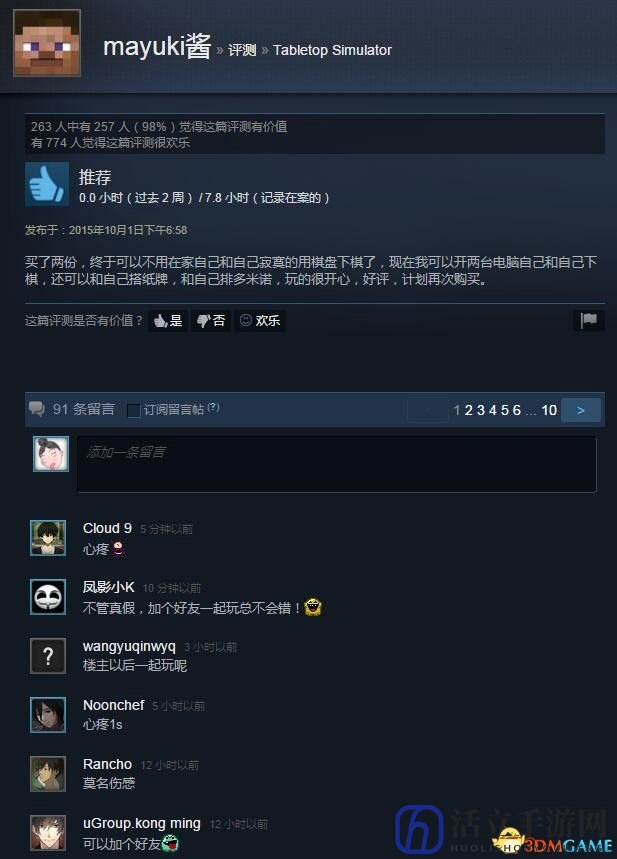Click the thumbs-down 否 vote button
Screen dimensions: 617x859
coord(211,320)
